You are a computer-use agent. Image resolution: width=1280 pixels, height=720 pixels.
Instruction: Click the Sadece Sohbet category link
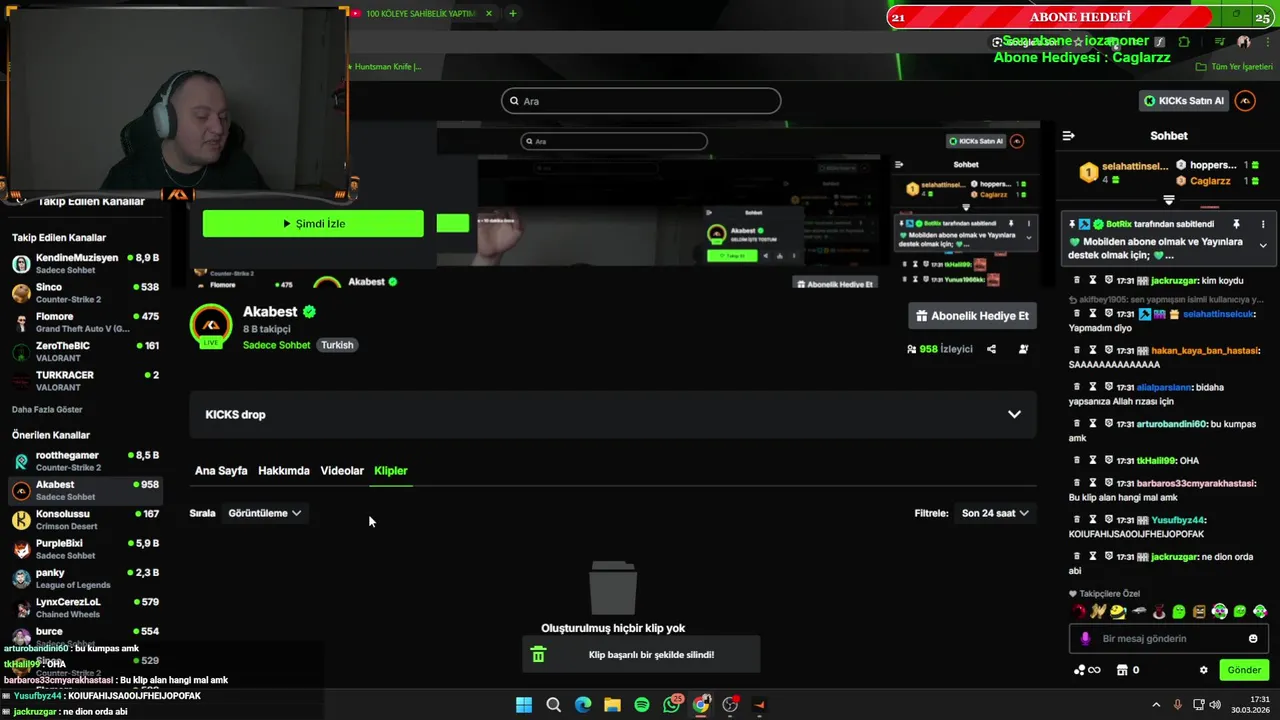277,345
